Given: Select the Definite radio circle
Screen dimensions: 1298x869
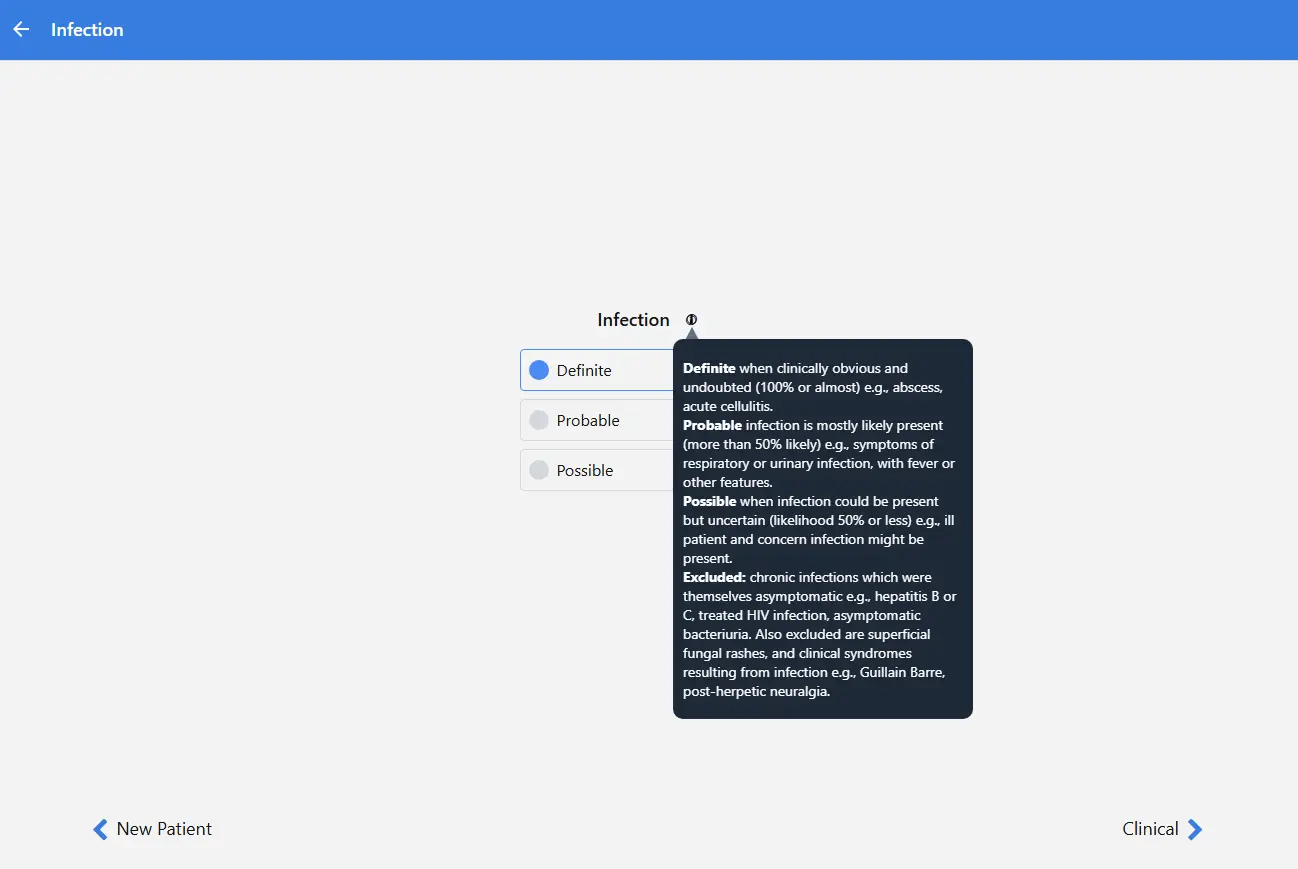Looking at the screenshot, I should [539, 370].
